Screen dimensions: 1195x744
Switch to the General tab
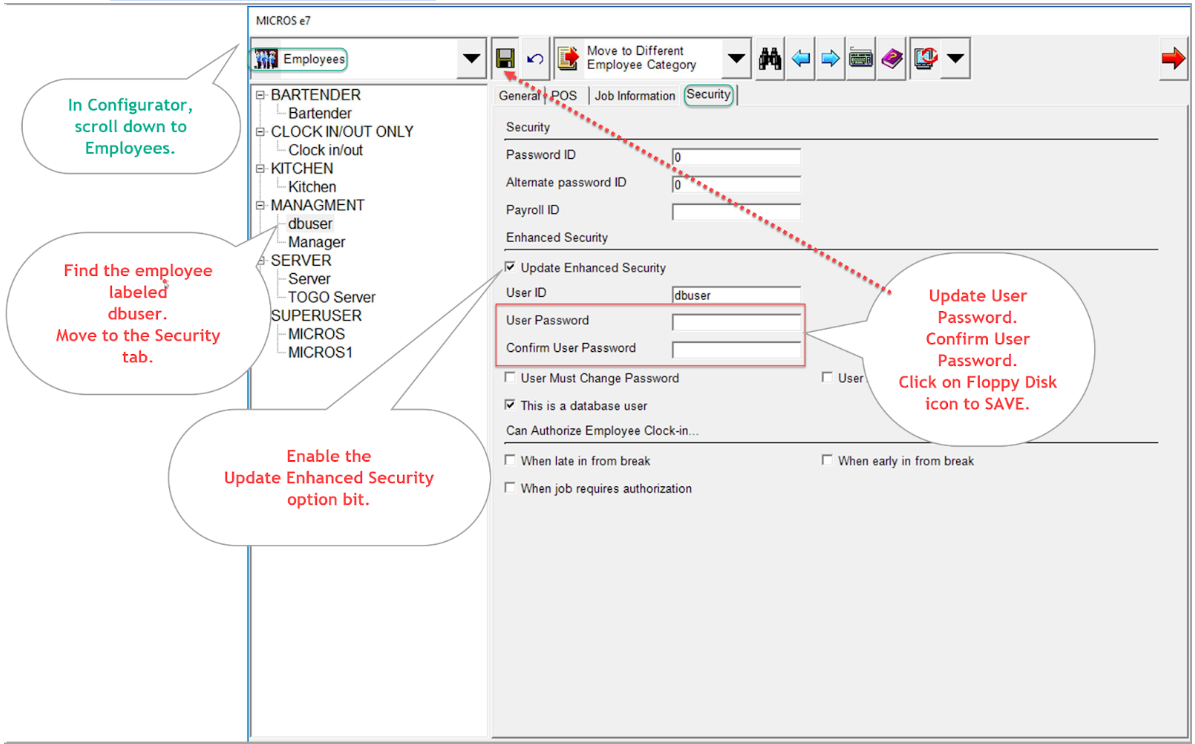pyautogui.click(x=519, y=96)
